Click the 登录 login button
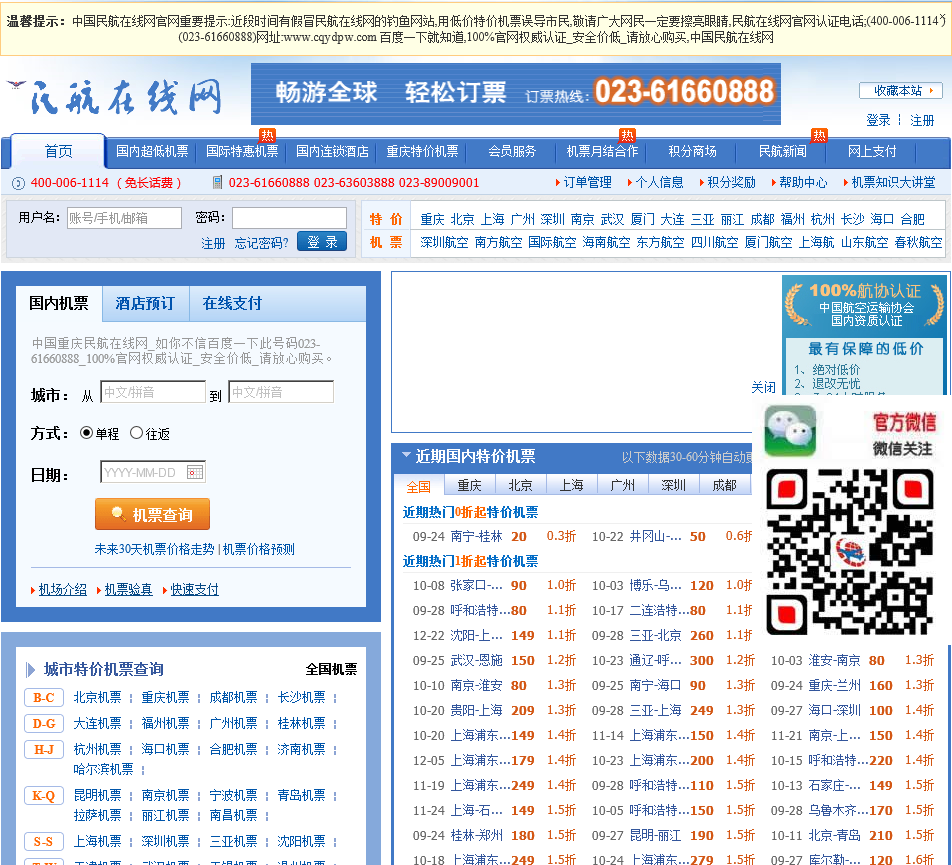Viewport: 952px width, 865px height. (322, 241)
